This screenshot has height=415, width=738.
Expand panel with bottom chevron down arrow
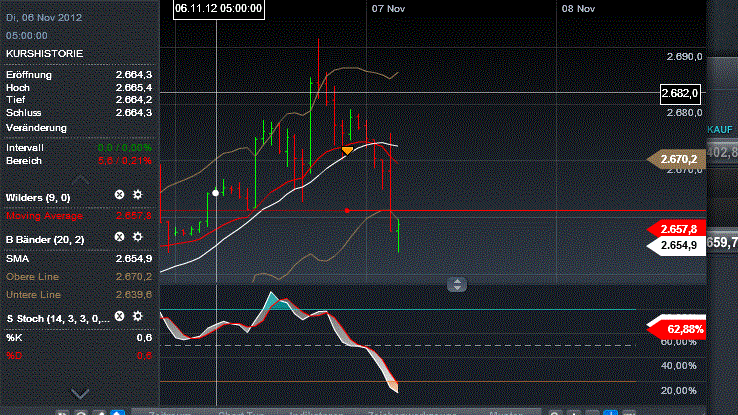coord(80,393)
